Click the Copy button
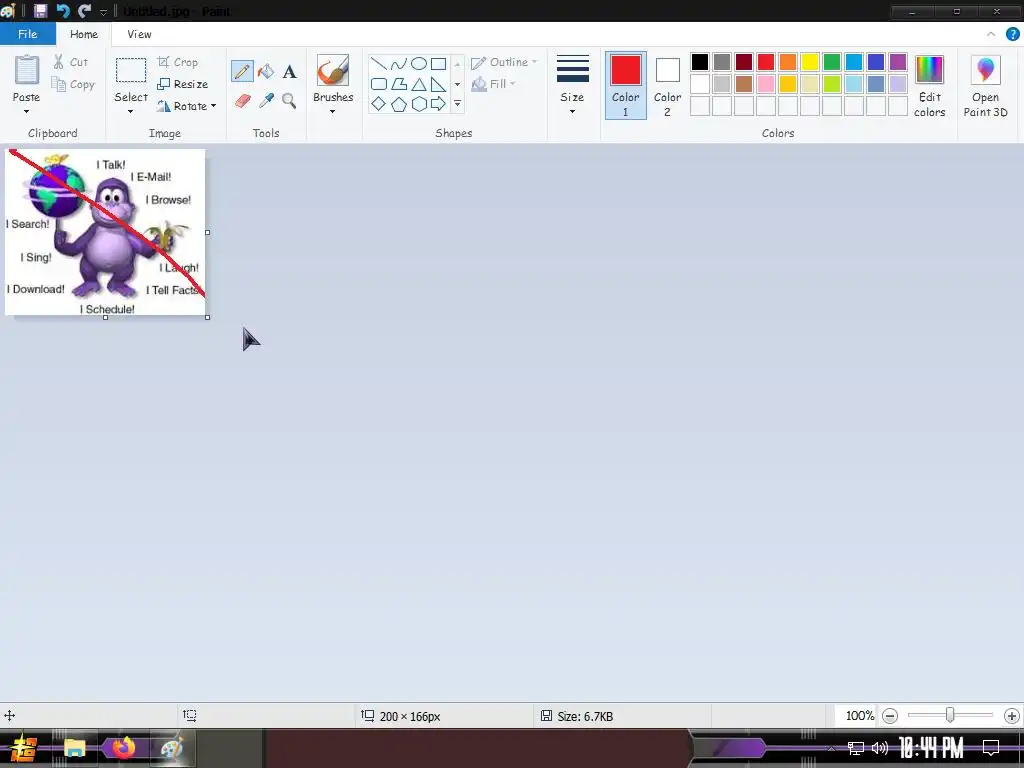This screenshot has width=1024, height=768. point(73,84)
